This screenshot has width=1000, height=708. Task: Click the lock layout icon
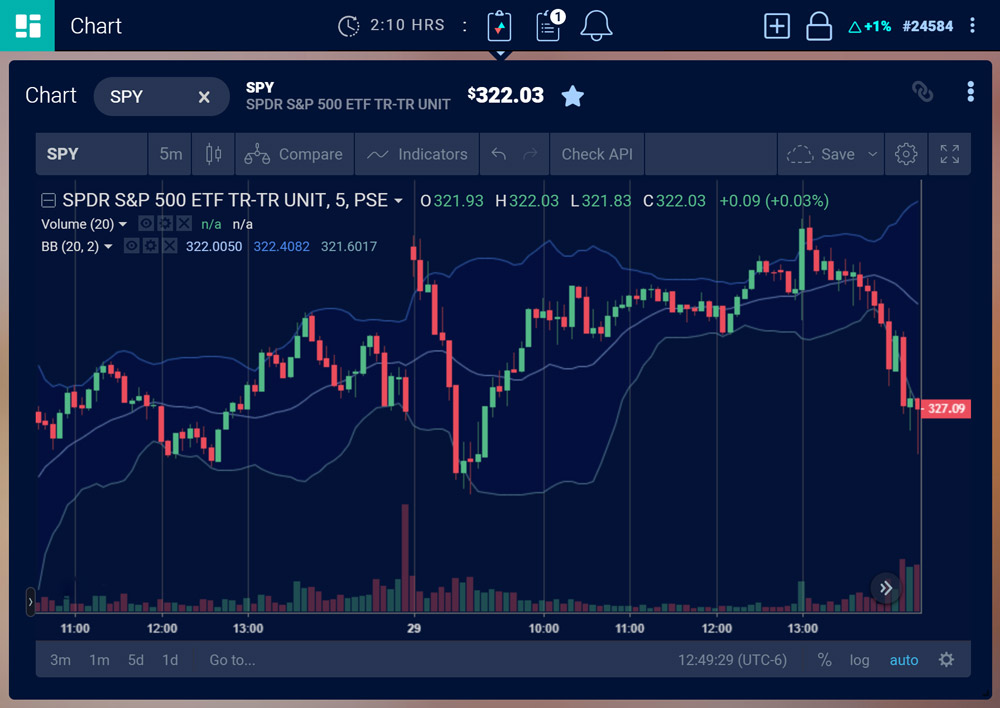819,26
